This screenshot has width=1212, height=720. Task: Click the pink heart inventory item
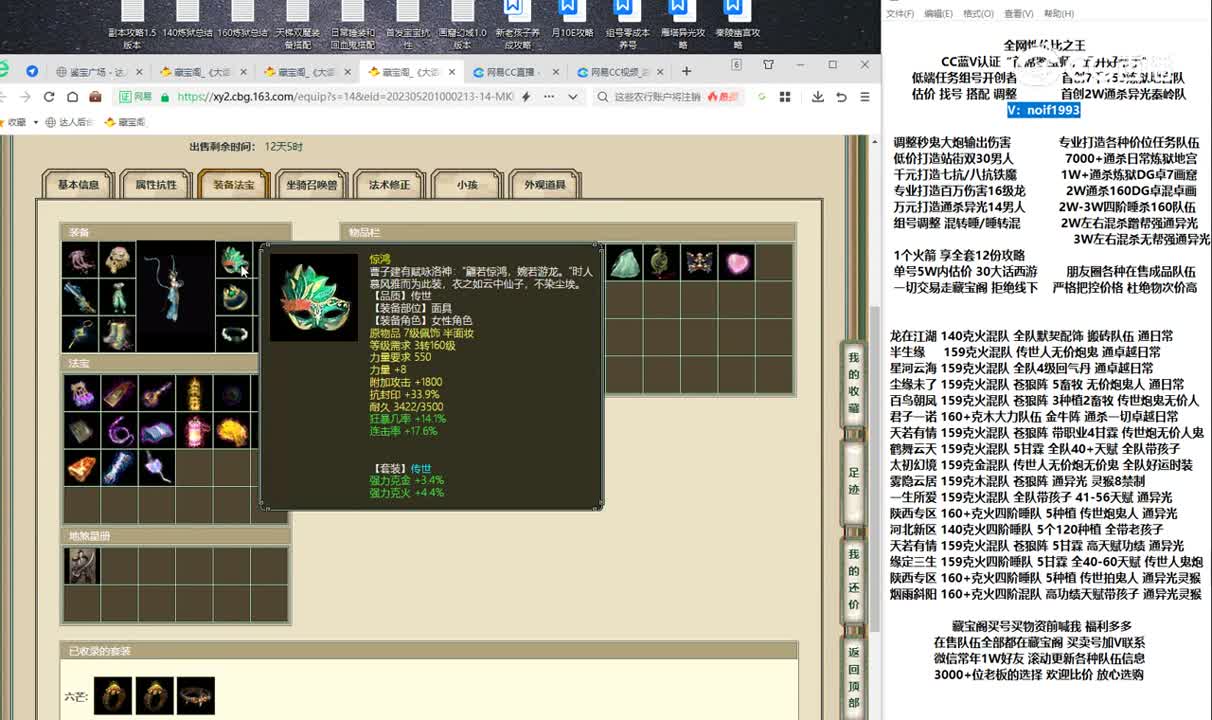point(736,262)
